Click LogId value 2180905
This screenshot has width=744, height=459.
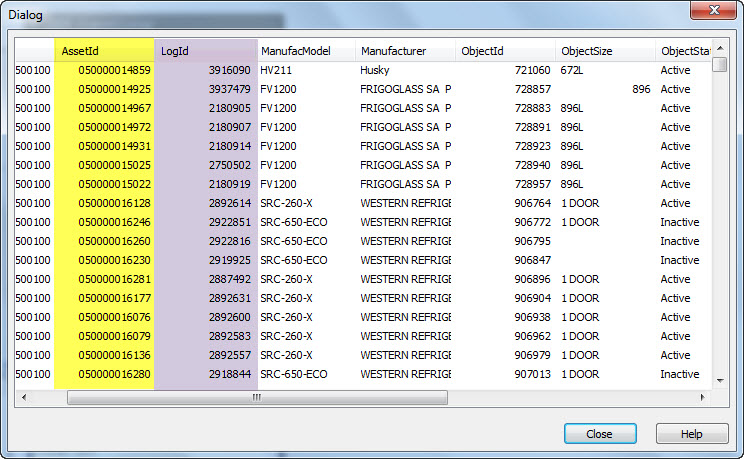tap(230, 108)
